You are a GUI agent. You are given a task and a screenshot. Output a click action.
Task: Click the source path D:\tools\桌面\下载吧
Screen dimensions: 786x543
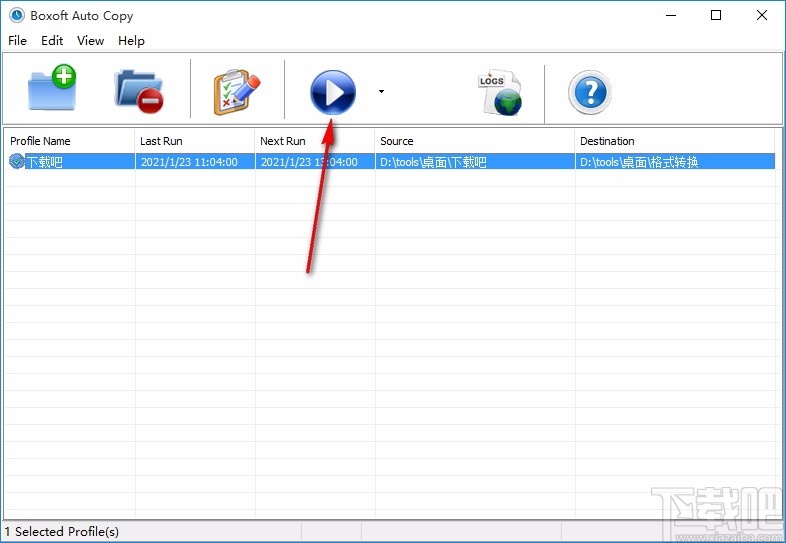(x=433, y=162)
